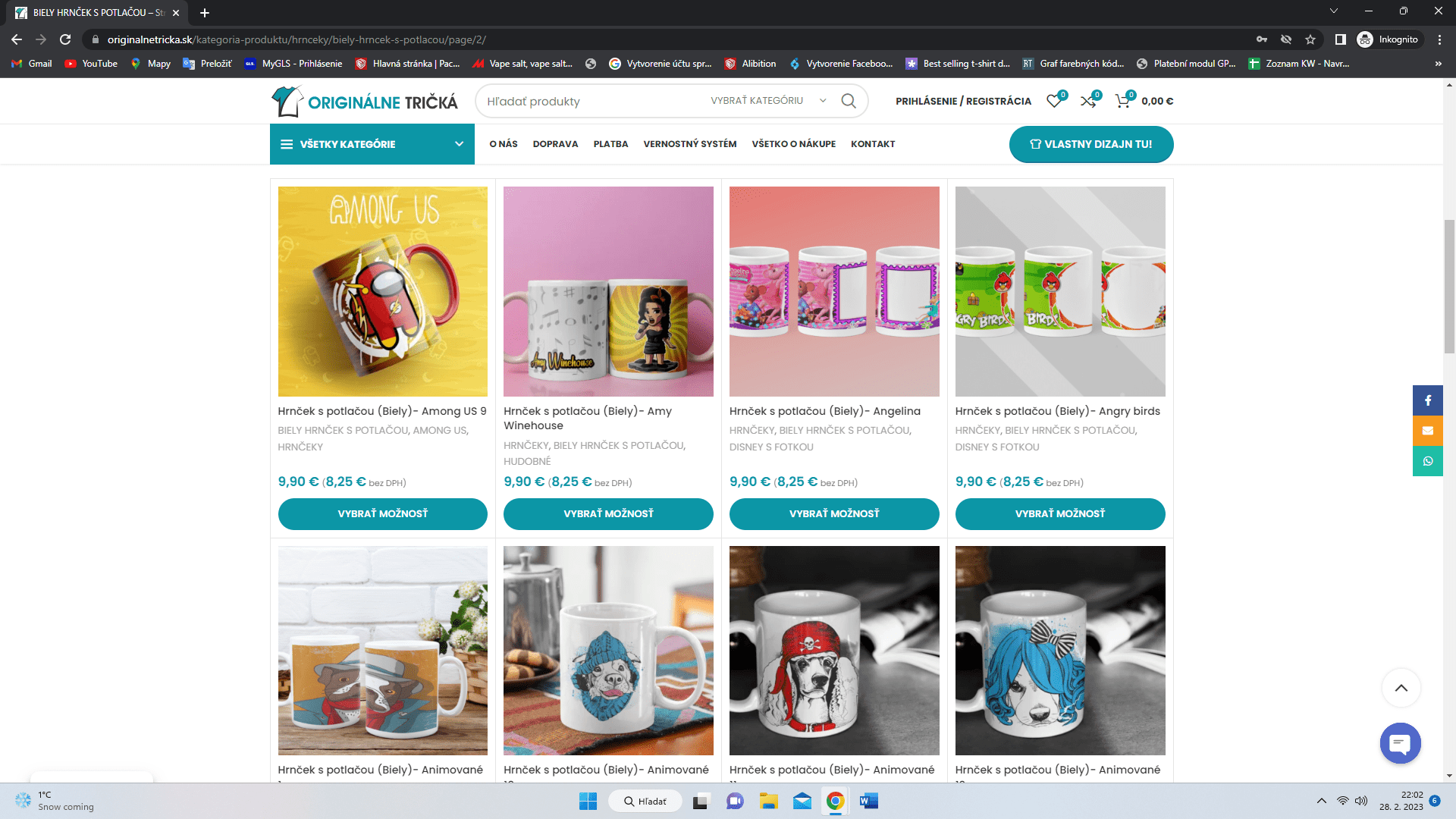Open the Vybrať kategóriu dropdown
The image size is (1456, 819).
768,101
